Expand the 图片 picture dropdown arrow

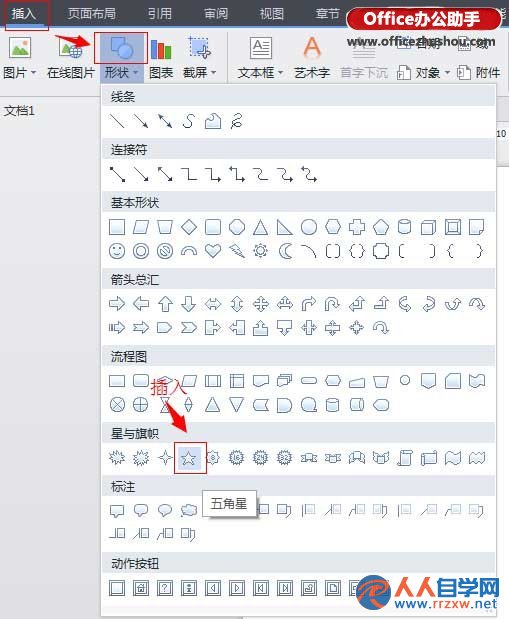click(34, 73)
